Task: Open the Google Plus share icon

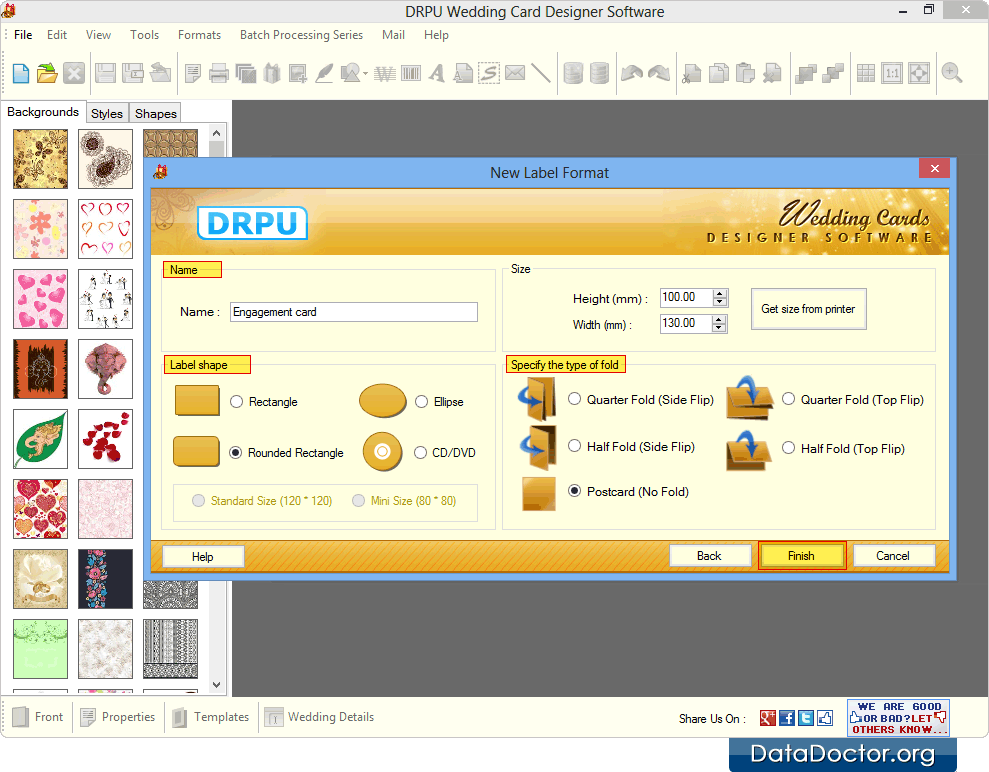Action: [768, 718]
